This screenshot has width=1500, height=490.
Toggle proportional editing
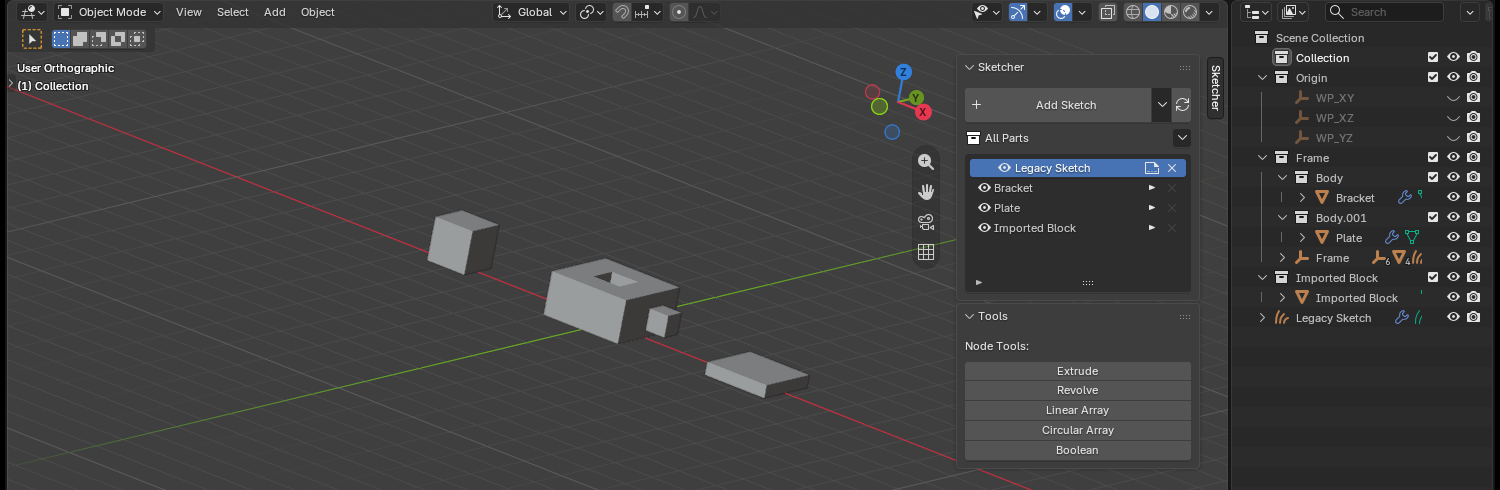point(680,12)
